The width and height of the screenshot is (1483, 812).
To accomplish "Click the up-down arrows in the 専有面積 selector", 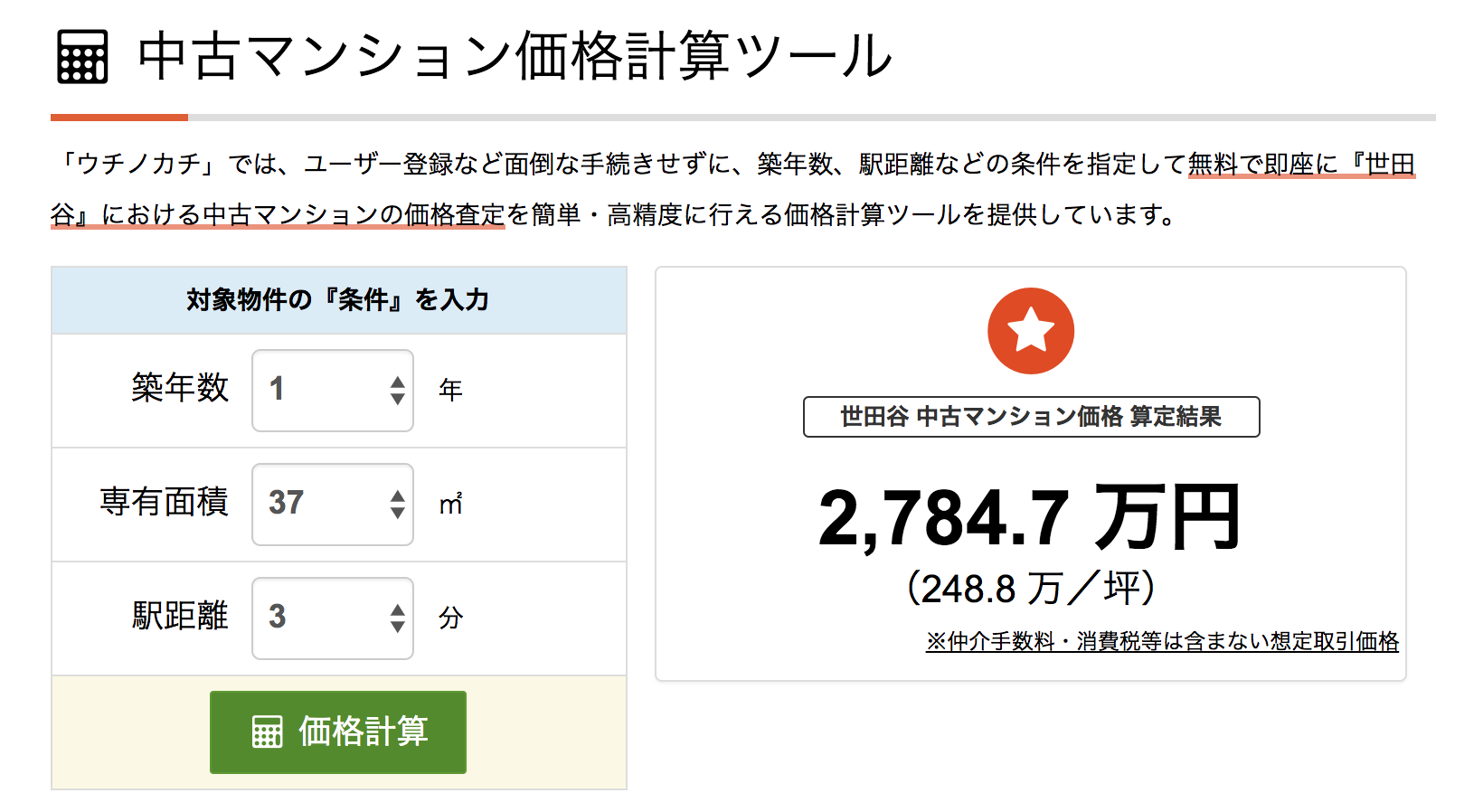I will (397, 505).
